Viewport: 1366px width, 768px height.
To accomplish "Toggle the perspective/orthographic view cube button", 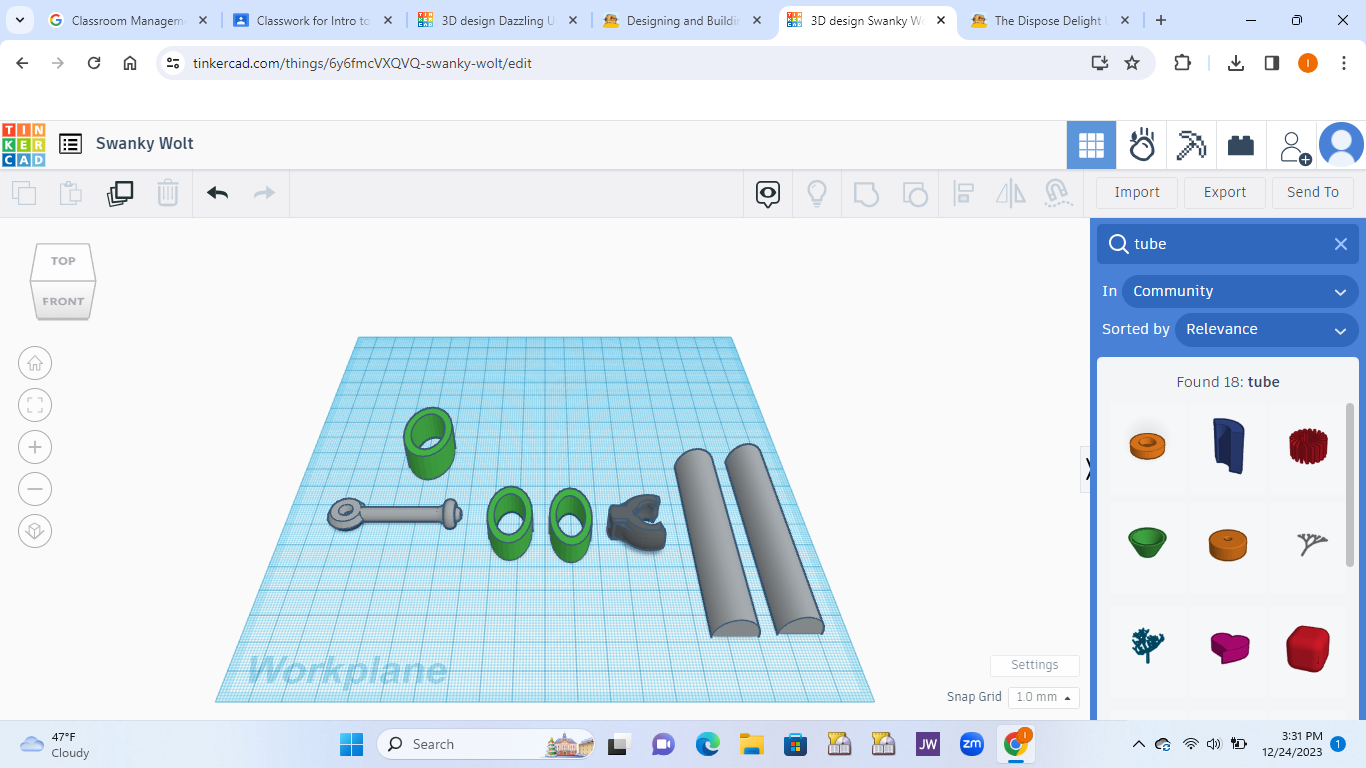I will click(x=35, y=531).
